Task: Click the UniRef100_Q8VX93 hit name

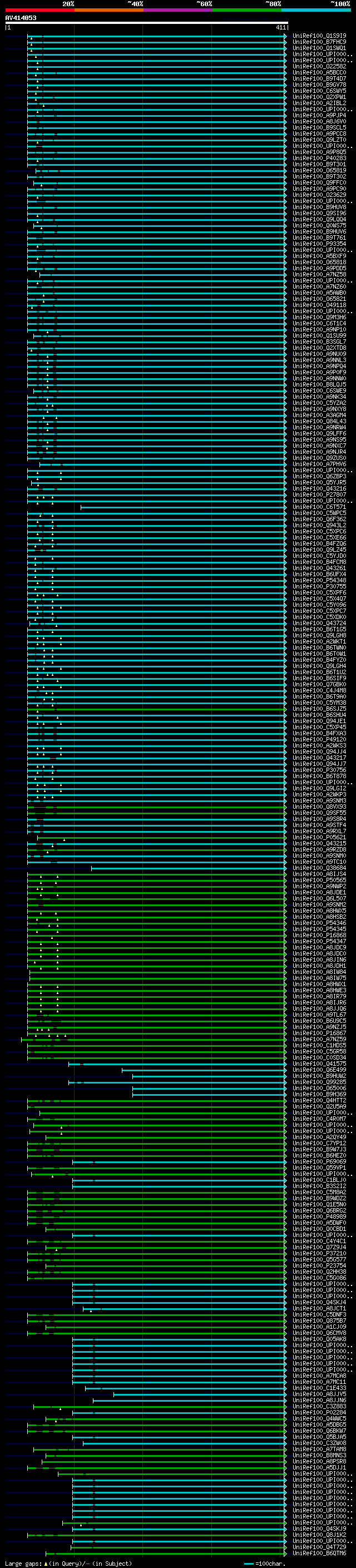Action: point(319,807)
